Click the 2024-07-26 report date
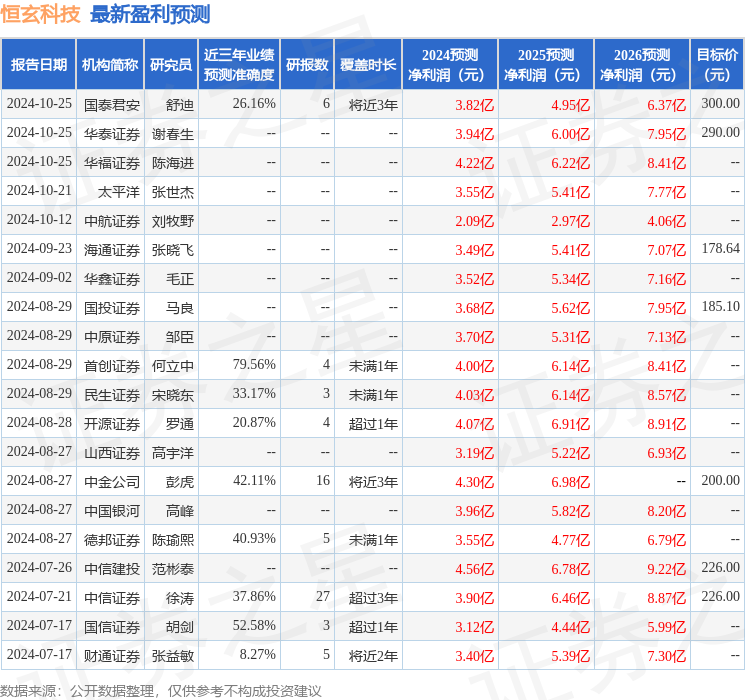This screenshot has width=745, height=700. point(39,567)
